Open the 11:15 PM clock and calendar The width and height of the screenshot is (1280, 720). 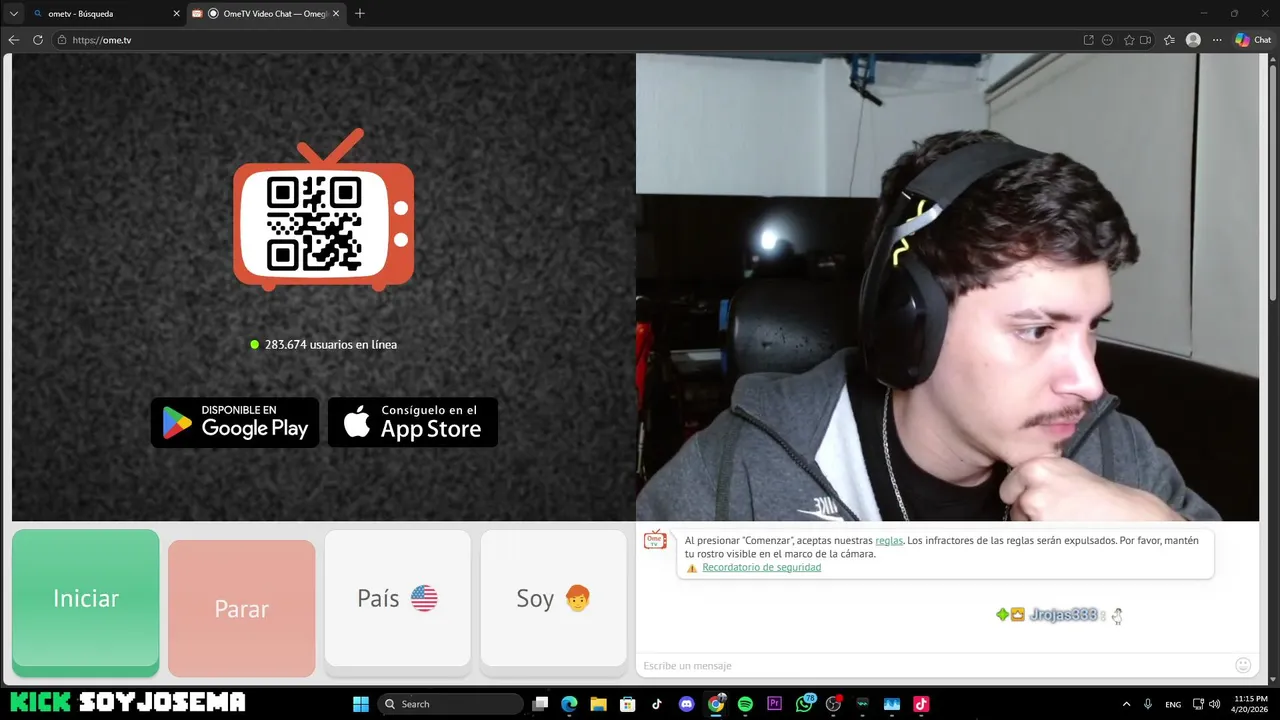(x=1251, y=704)
